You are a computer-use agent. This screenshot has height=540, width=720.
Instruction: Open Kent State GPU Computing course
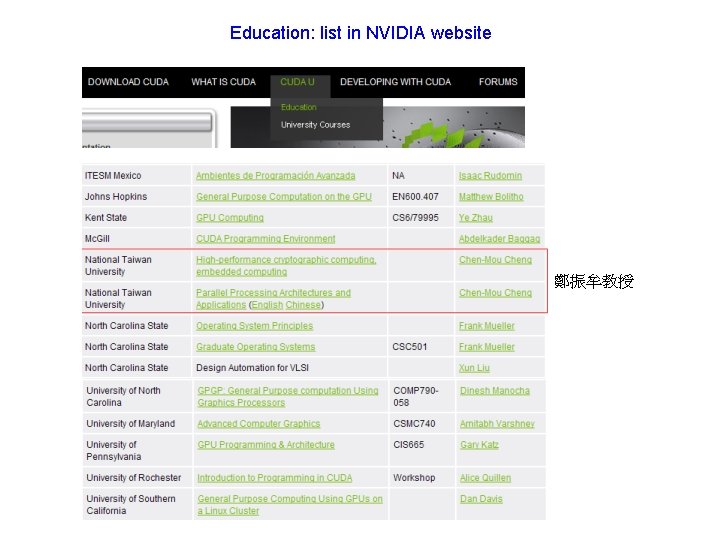point(230,218)
